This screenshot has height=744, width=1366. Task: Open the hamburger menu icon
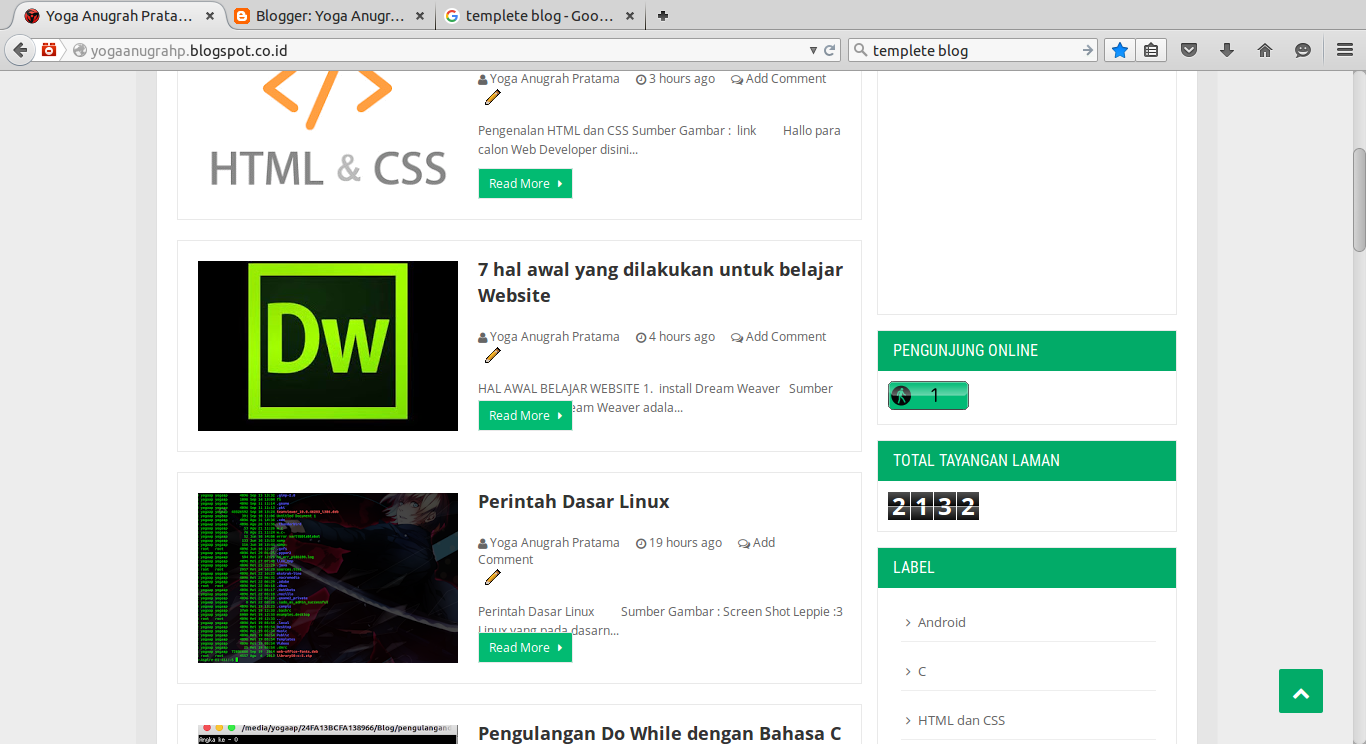pos(1345,50)
